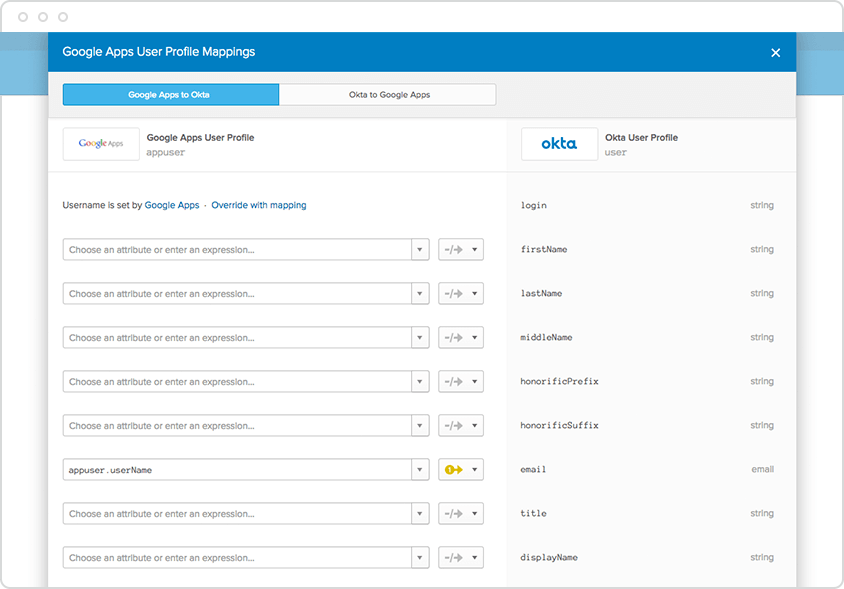Click the middleName mapping arrow icon

tap(453, 338)
